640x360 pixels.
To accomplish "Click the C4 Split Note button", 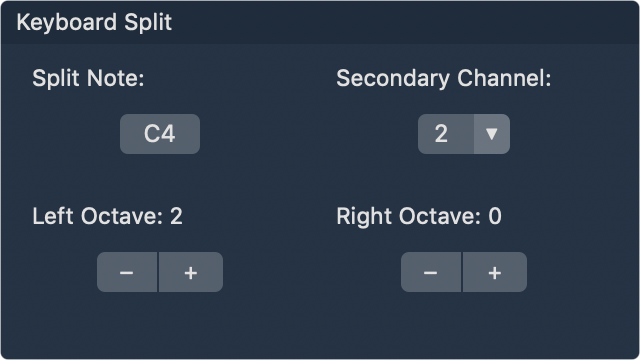I will [160, 134].
